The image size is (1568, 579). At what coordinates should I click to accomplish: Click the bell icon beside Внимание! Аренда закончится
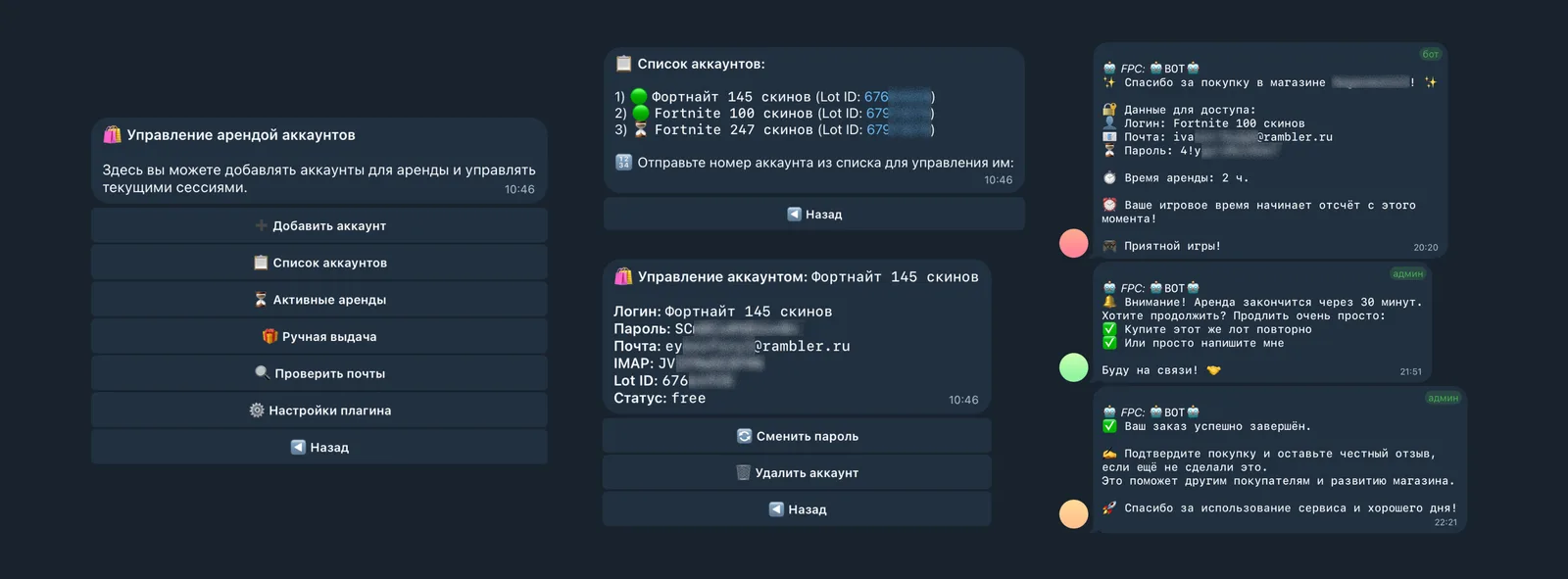[x=1109, y=302]
